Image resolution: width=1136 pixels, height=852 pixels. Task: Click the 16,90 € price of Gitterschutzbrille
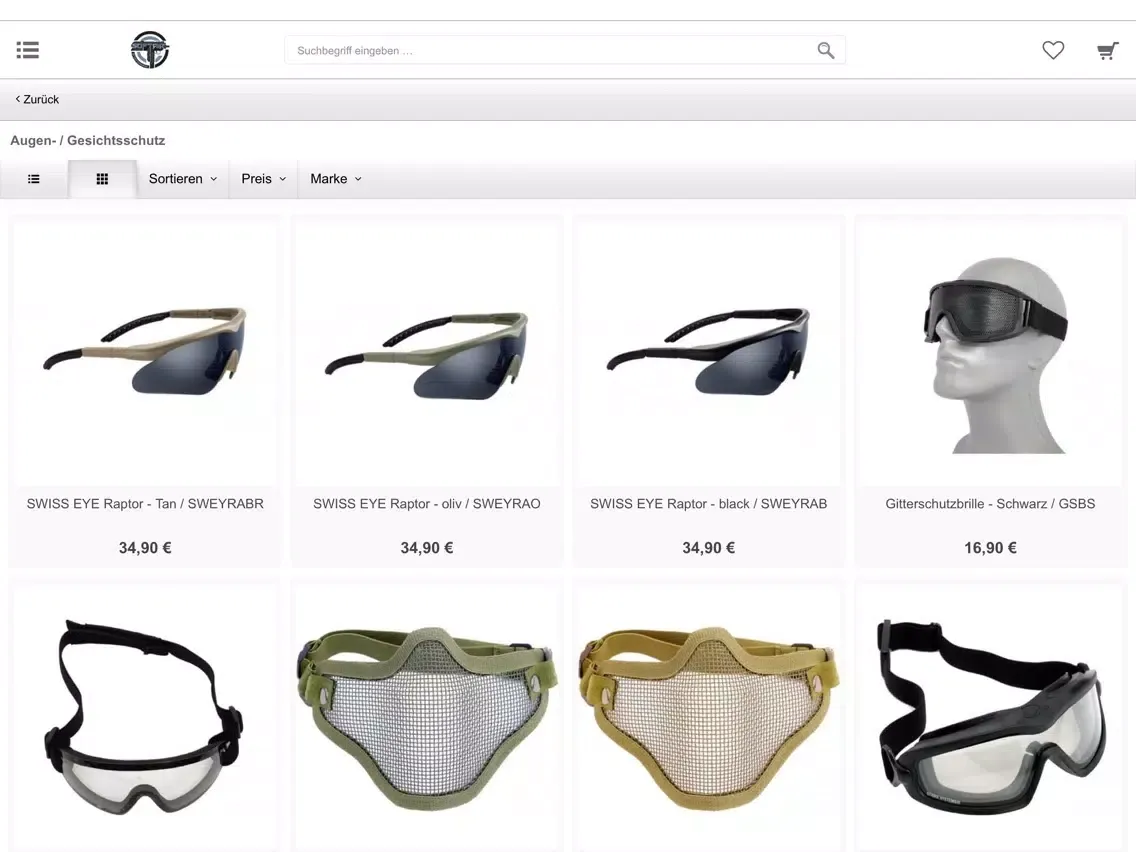click(990, 548)
